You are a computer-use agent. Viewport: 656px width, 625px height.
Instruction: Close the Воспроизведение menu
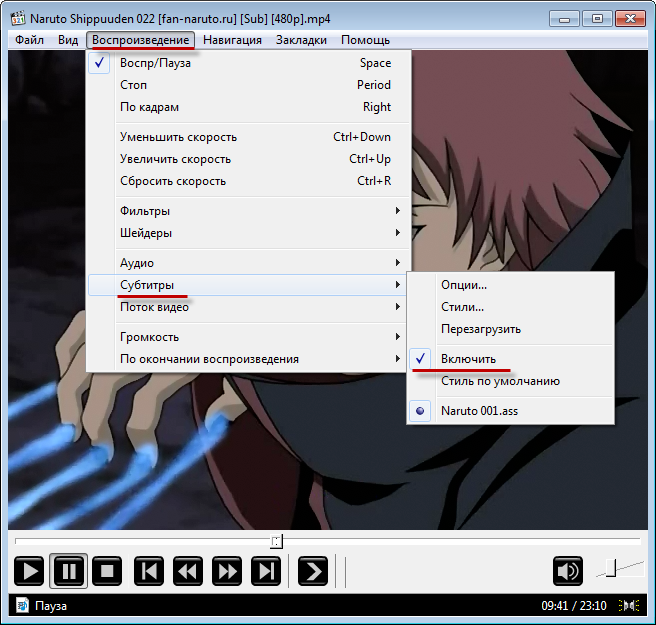141,40
